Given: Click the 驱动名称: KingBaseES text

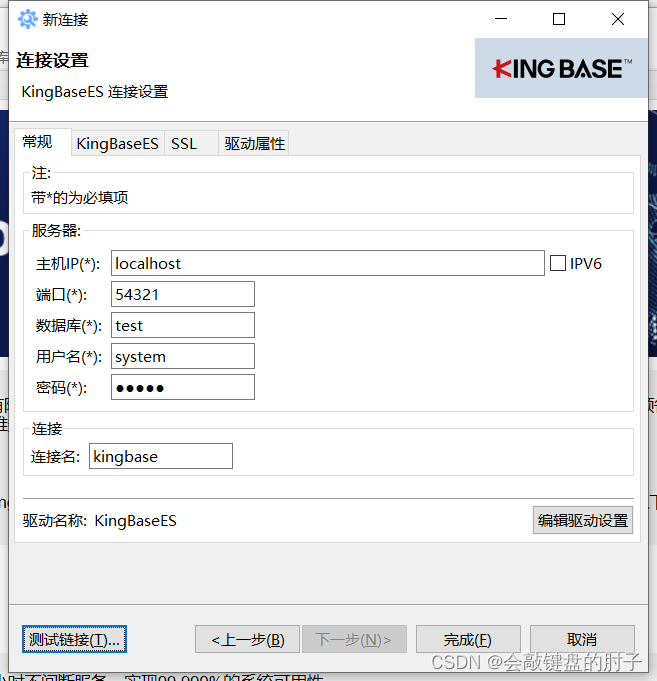Looking at the screenshot, I should [x=99, y=520].
